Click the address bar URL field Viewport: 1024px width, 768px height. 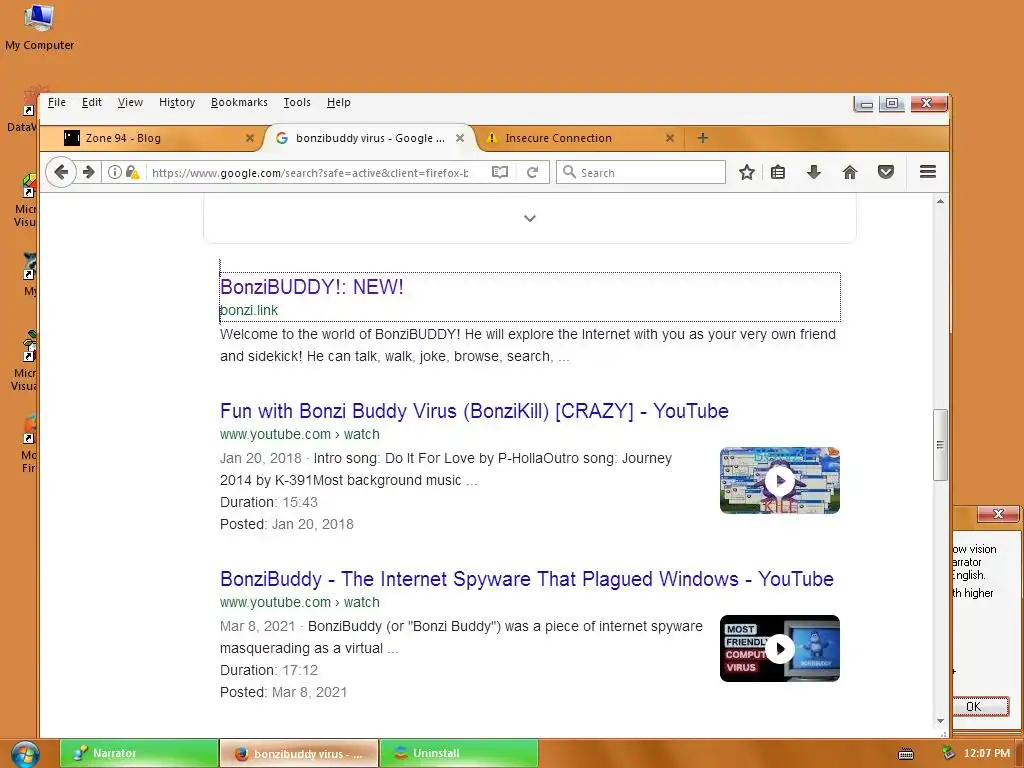click(x=311, y=172)
